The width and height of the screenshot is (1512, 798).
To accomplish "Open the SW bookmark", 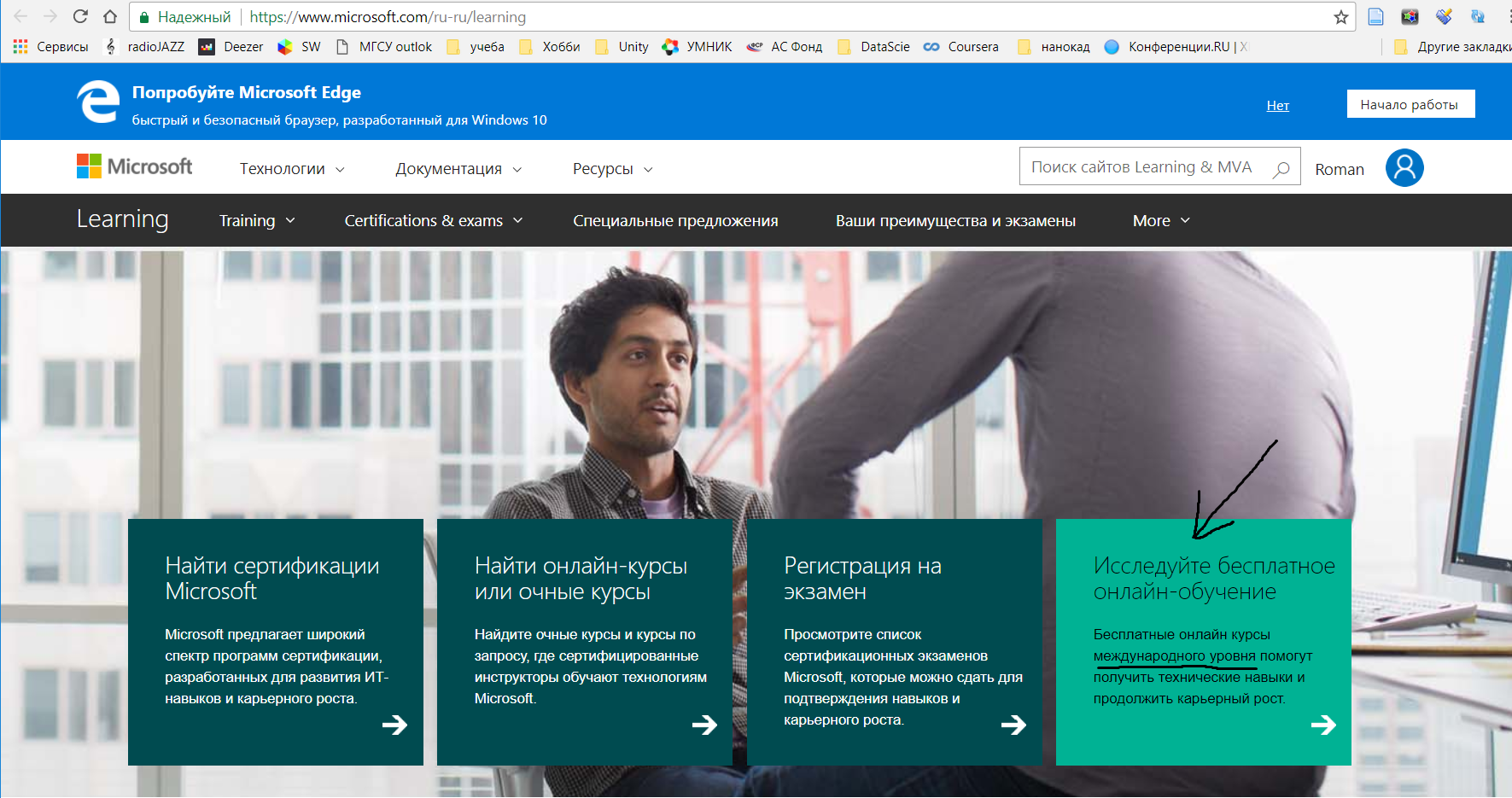I will 299,47.
